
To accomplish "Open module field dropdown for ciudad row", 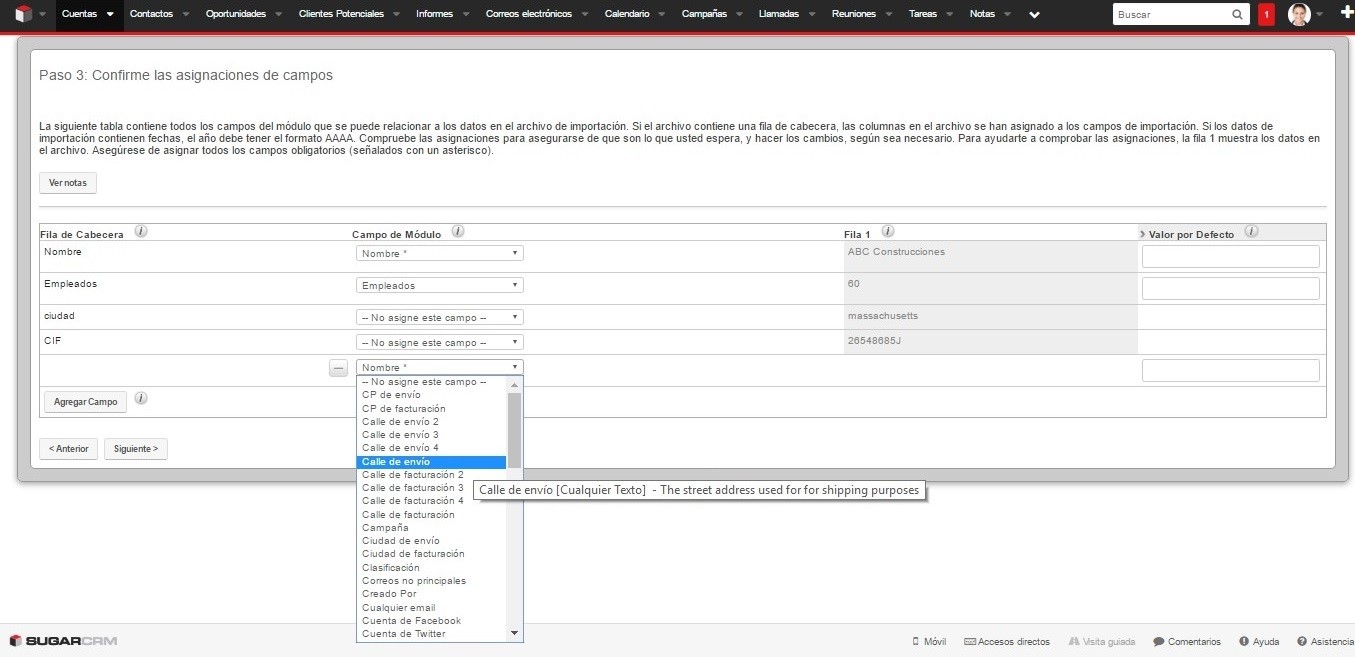I will pos(439,317).
